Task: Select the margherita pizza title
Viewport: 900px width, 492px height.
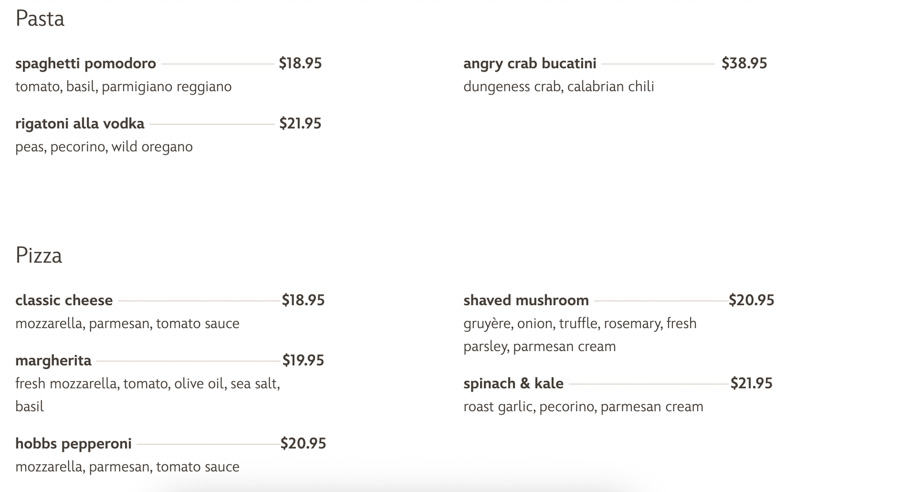Action: (53, 360)
